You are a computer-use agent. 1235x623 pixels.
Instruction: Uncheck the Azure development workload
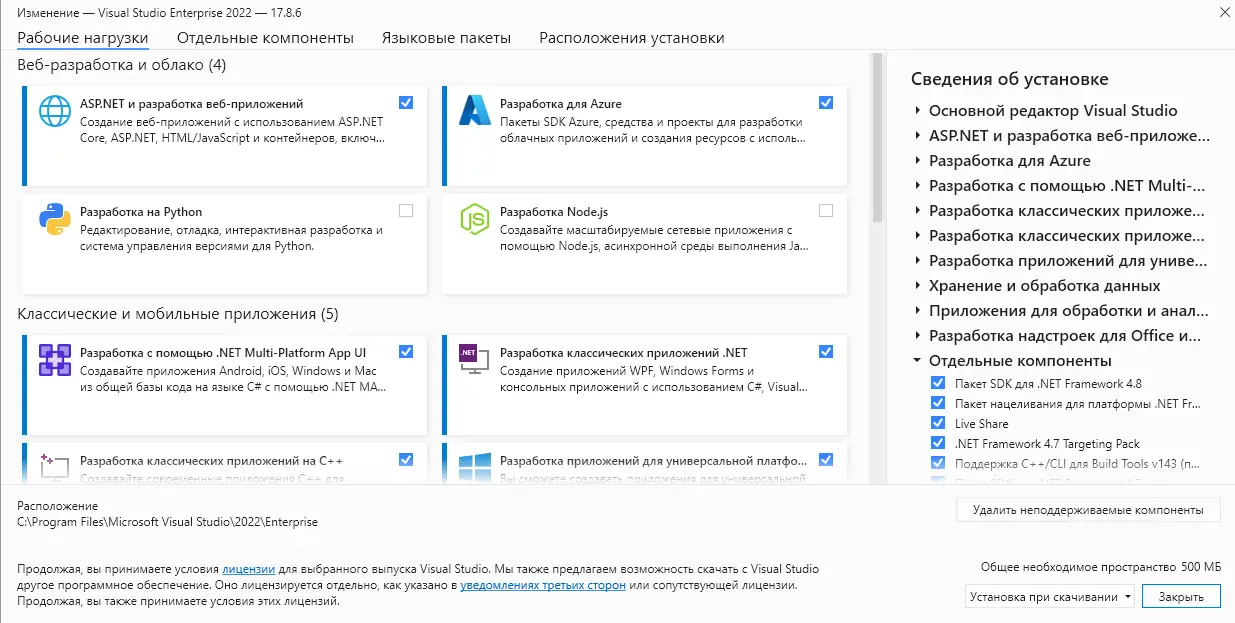826,102
